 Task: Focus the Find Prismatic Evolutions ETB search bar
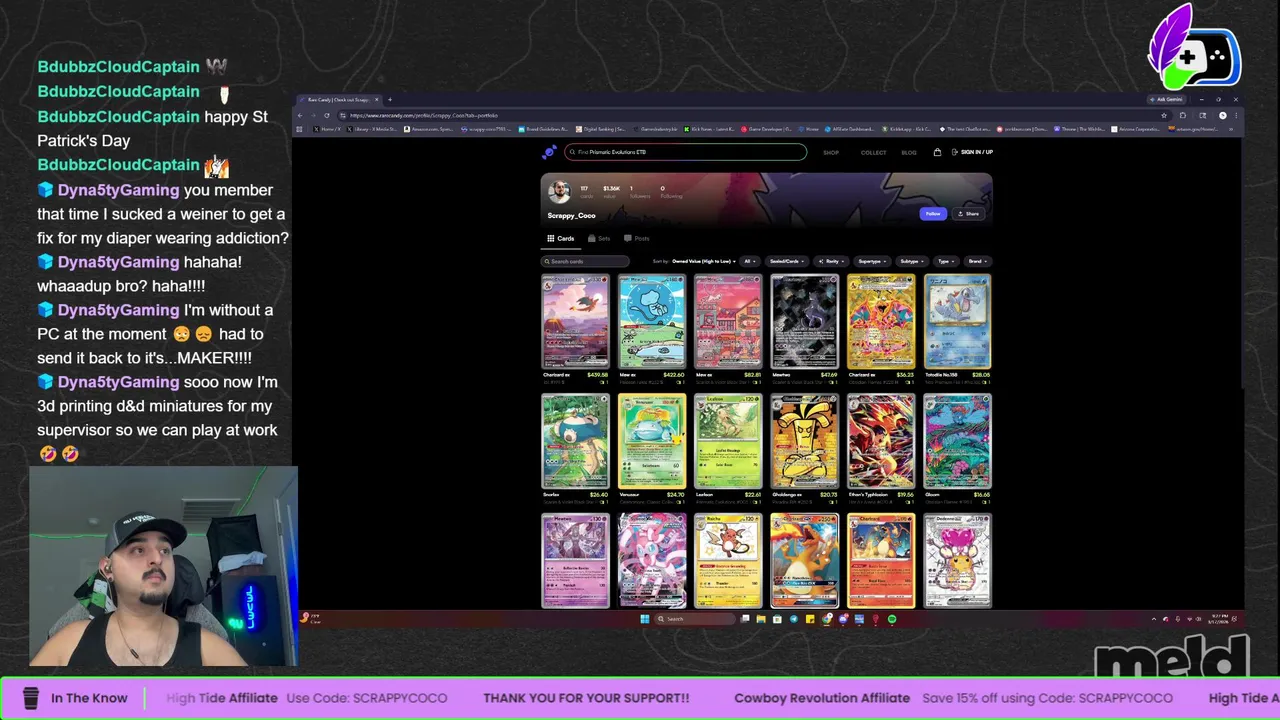686,152
